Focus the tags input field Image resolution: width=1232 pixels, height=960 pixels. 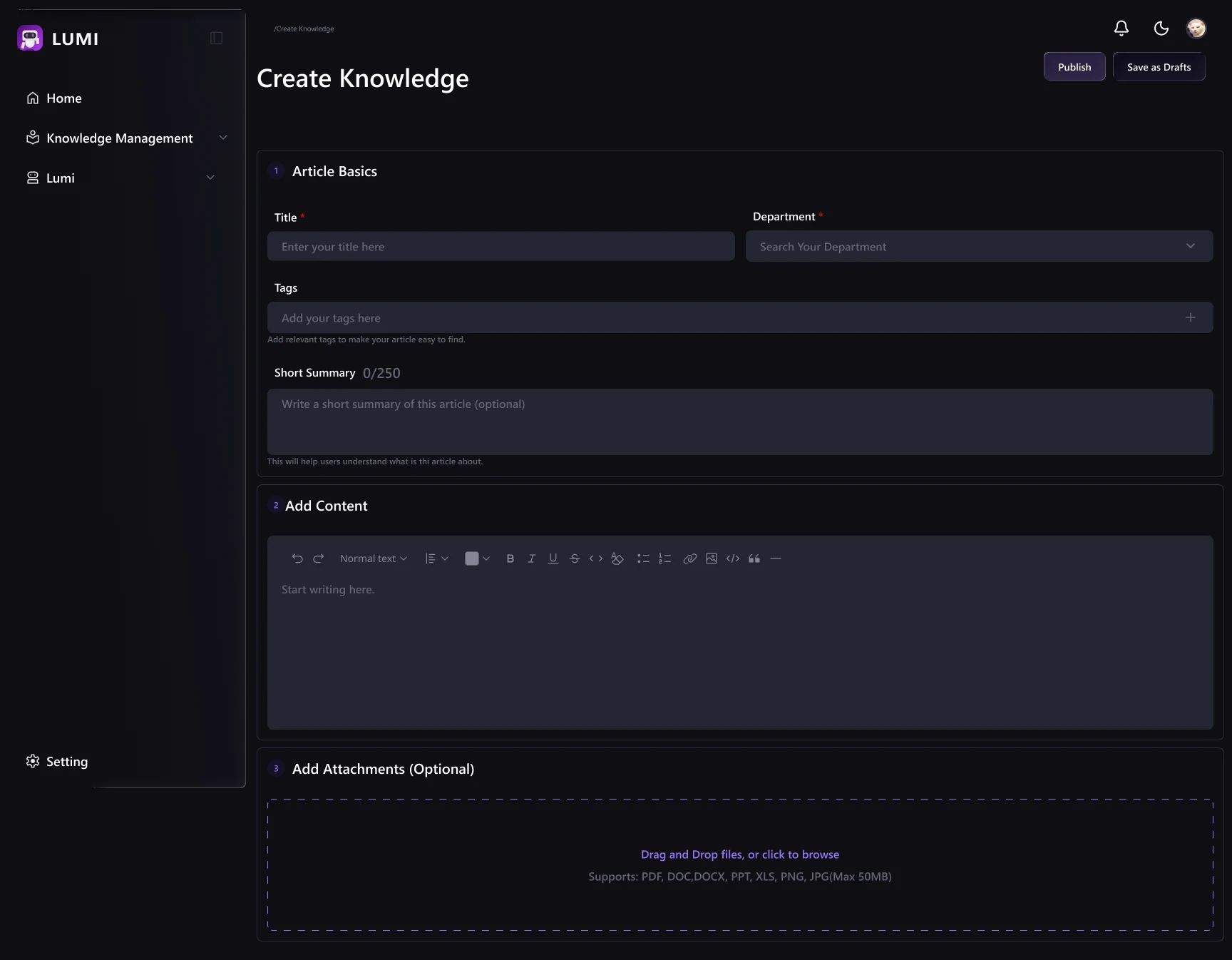click(x=740, y=317)
